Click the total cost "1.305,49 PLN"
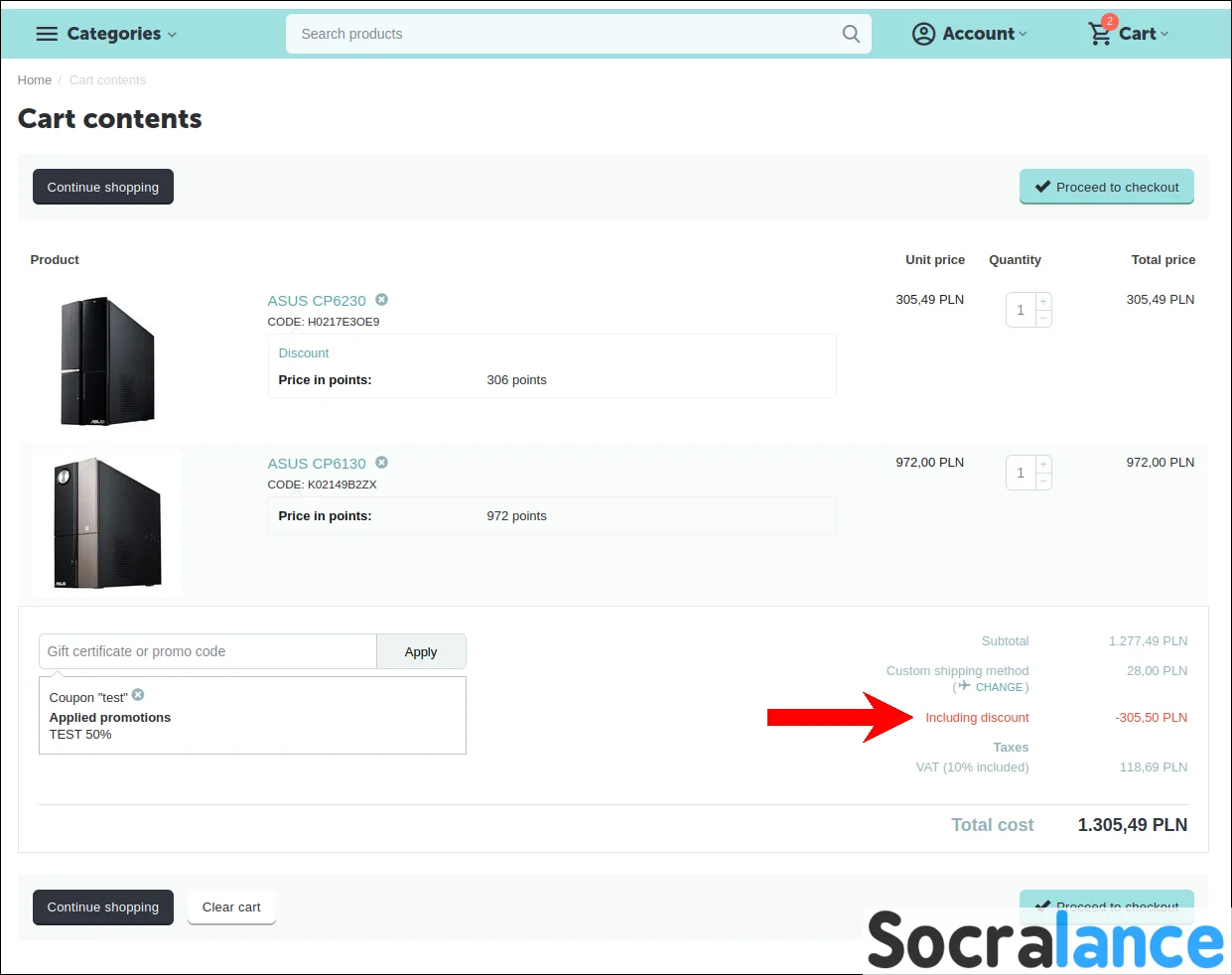The image size is (1232, 975). pos(1133,825)
